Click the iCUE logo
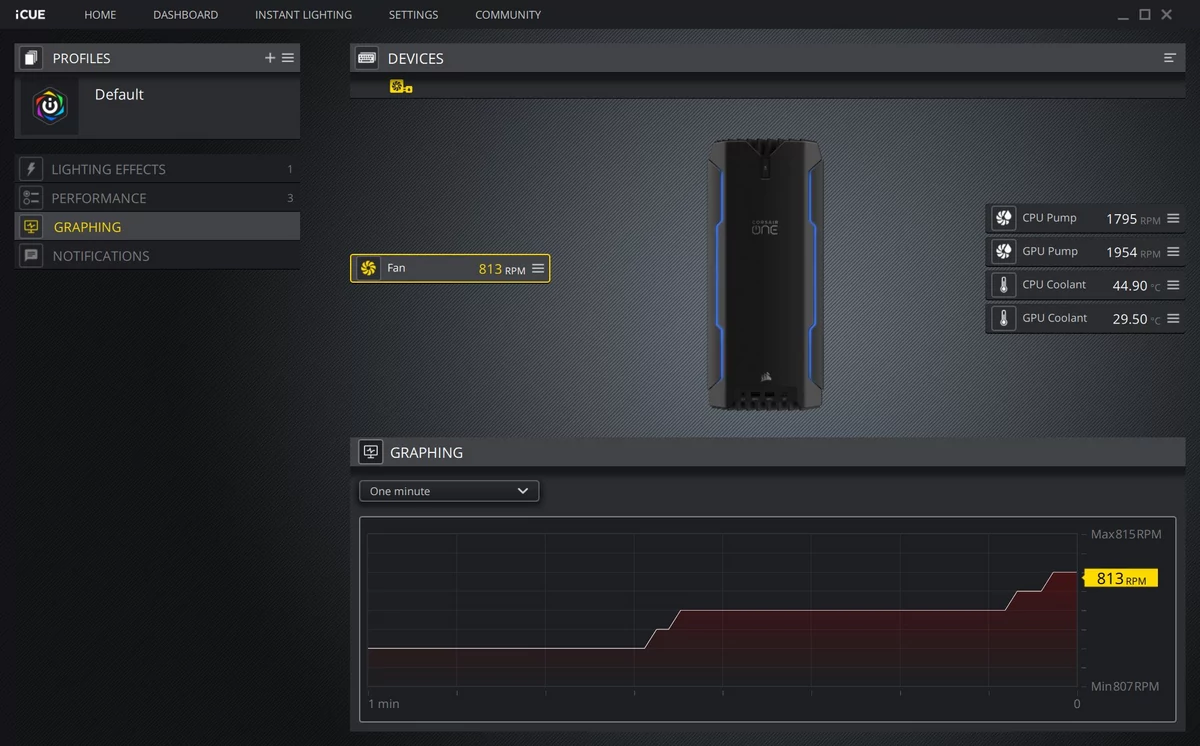This screenshot has height=746, width=1200. [30, 15]
